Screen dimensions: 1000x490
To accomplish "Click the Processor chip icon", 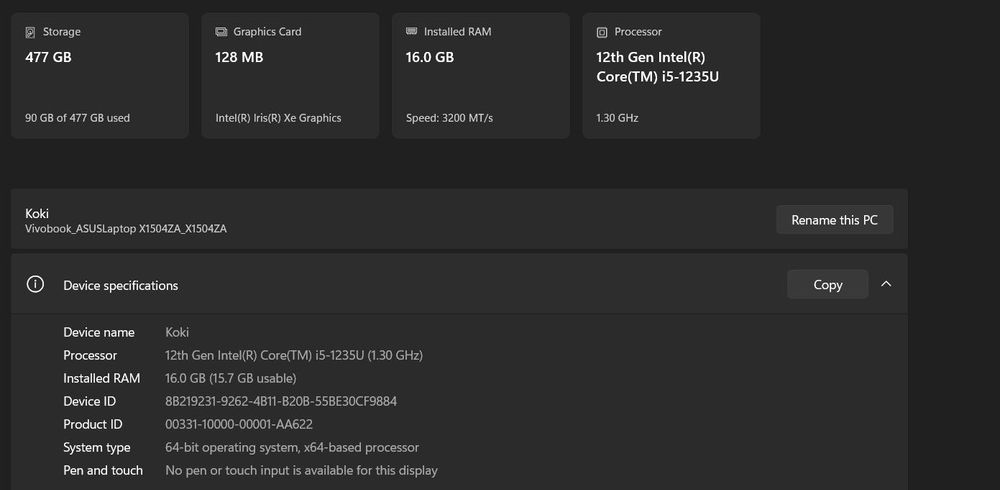I will pyautogui.click(x=602, y=32).
